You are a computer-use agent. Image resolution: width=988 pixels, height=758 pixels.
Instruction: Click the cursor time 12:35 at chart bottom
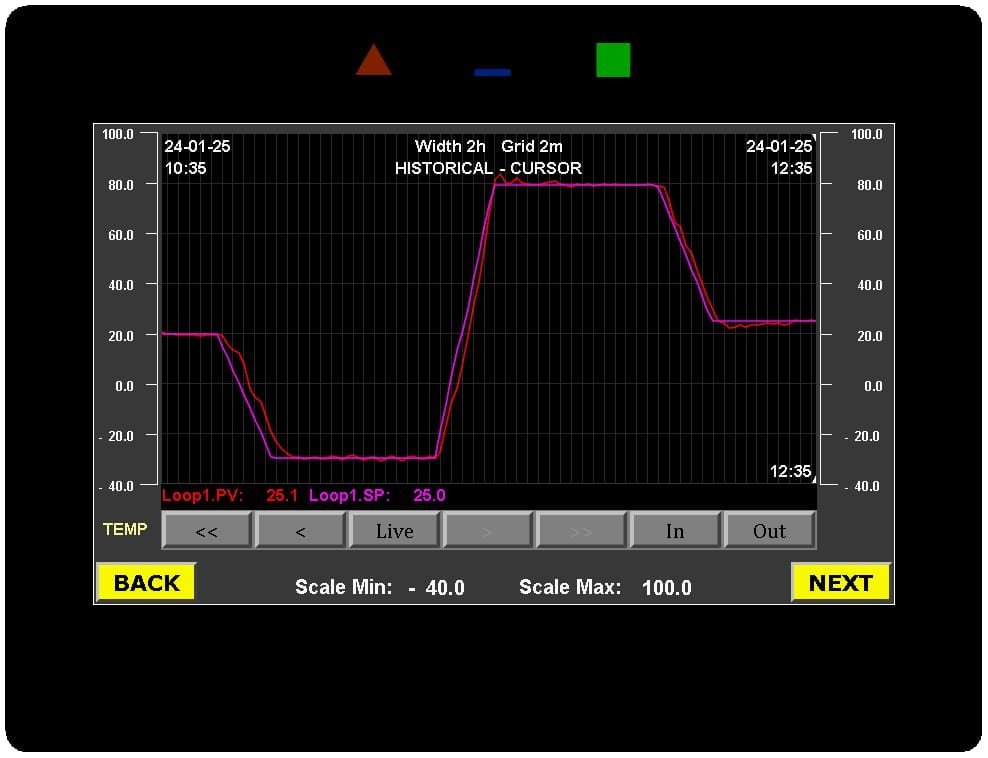790,471
